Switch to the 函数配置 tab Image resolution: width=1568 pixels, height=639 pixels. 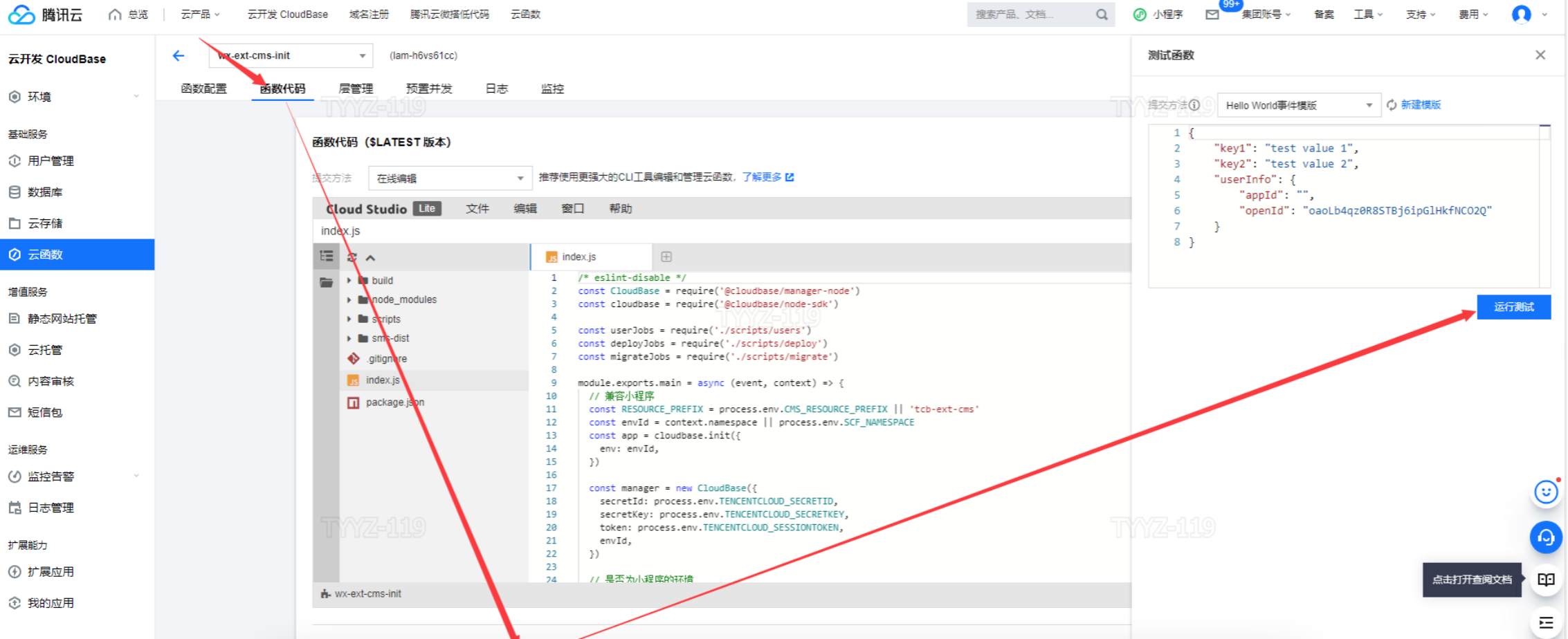[203, 89]
